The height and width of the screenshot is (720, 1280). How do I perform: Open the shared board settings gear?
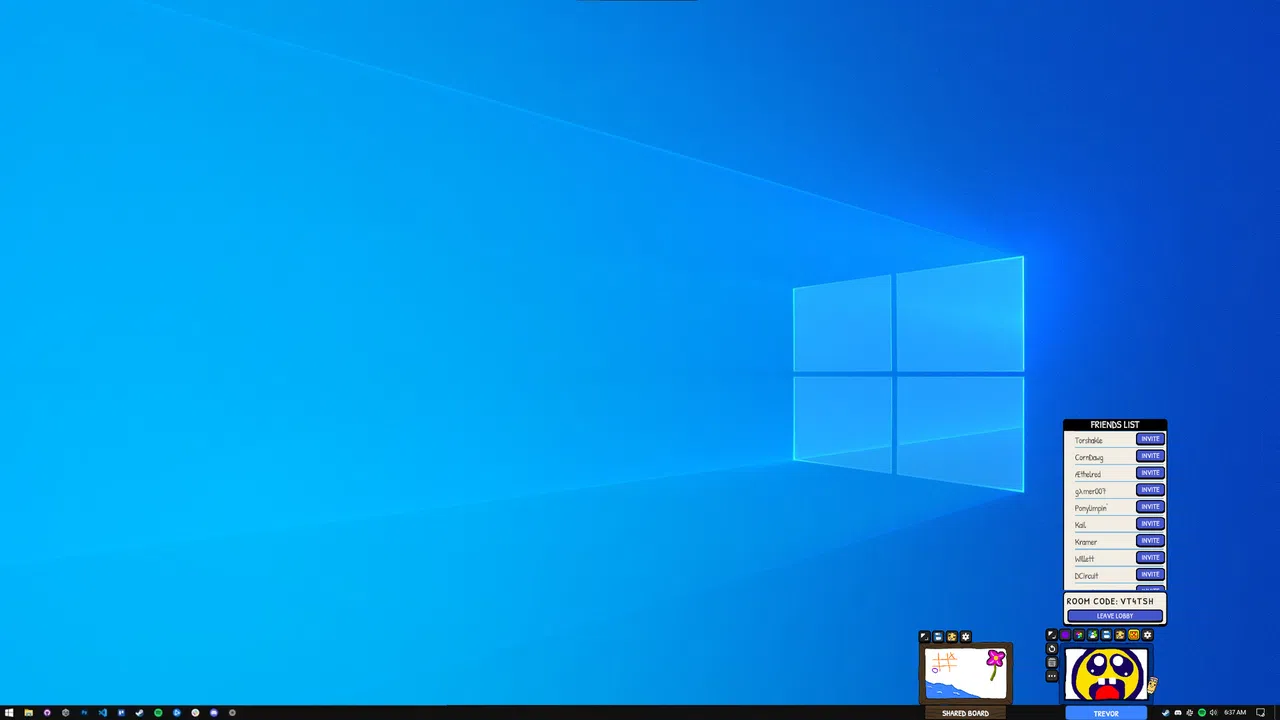click(965, 637)
